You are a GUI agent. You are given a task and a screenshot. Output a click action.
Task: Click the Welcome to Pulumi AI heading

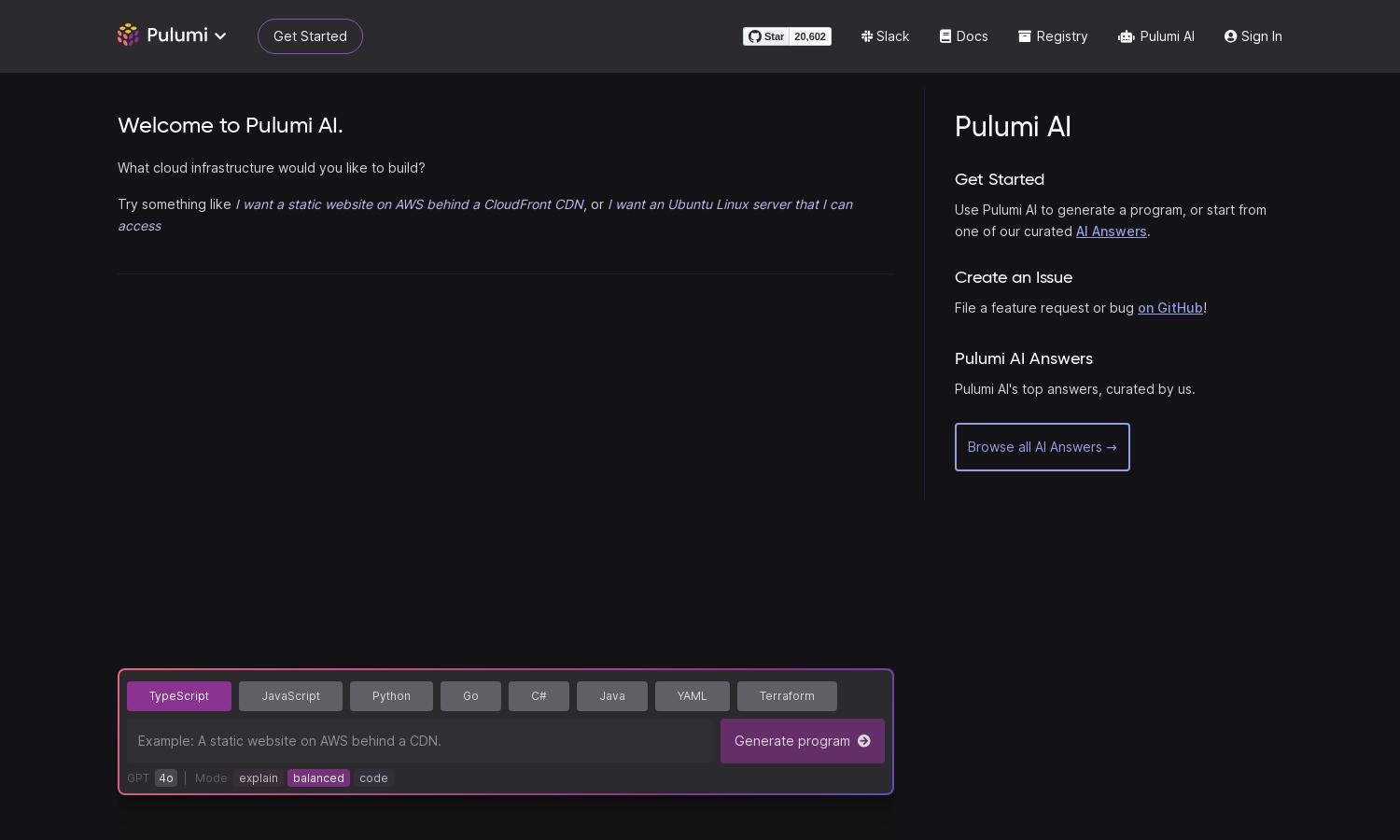click(x=231, y=126)
